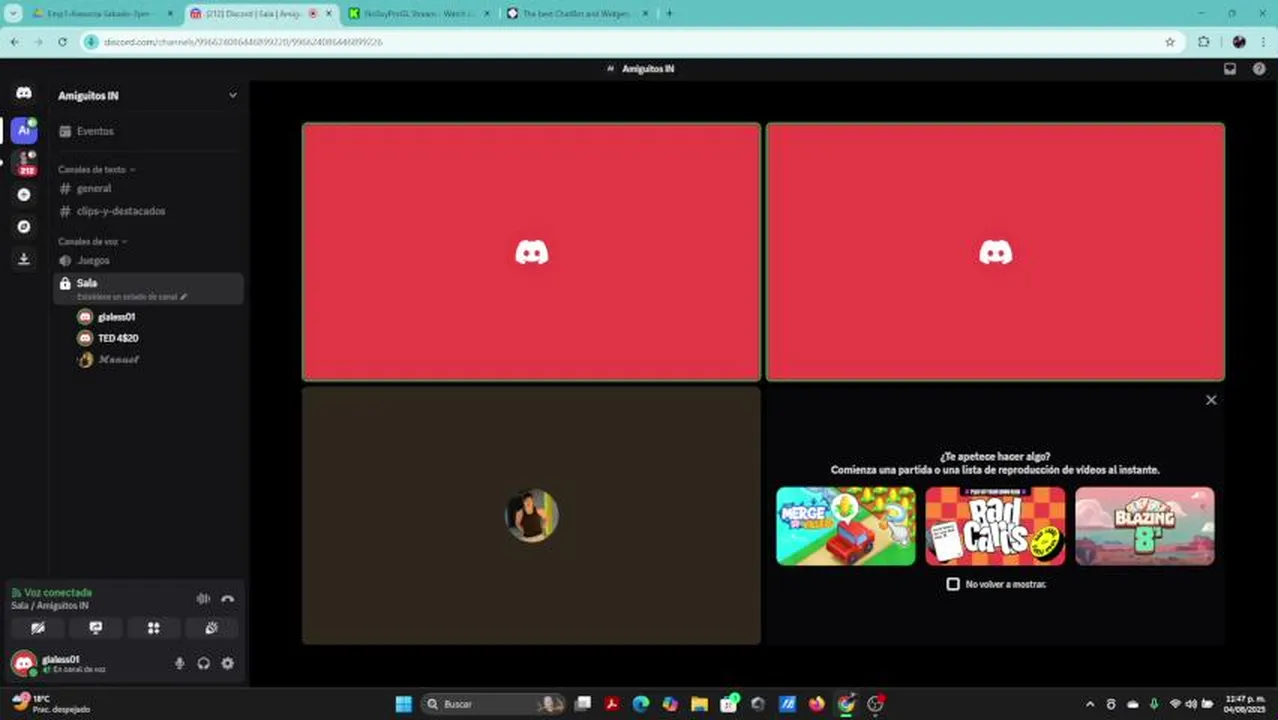The width and height of the screenshot is (1278, 720).
Task: Open a new Chrome tab
Action: pos(669,14)
